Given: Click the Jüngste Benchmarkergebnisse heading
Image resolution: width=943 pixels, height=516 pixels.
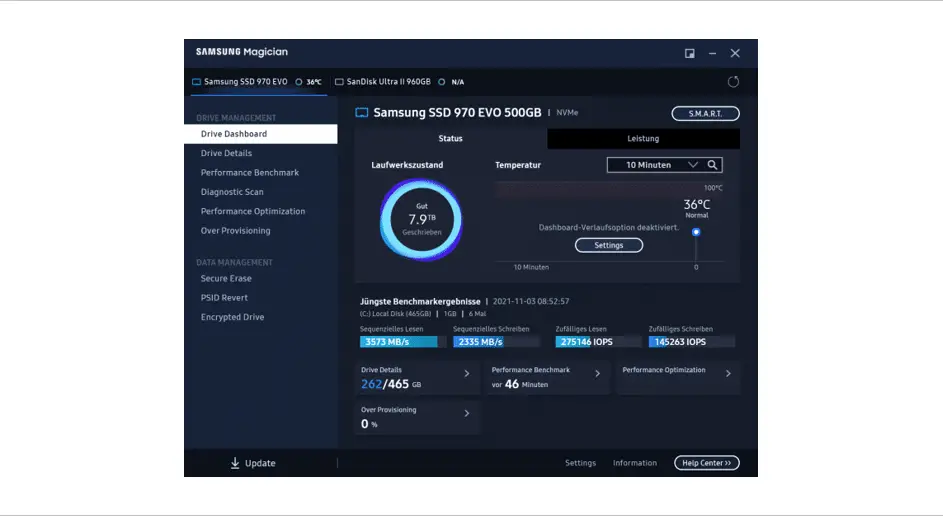Looking at the screenshot, I should coord(420,301).
